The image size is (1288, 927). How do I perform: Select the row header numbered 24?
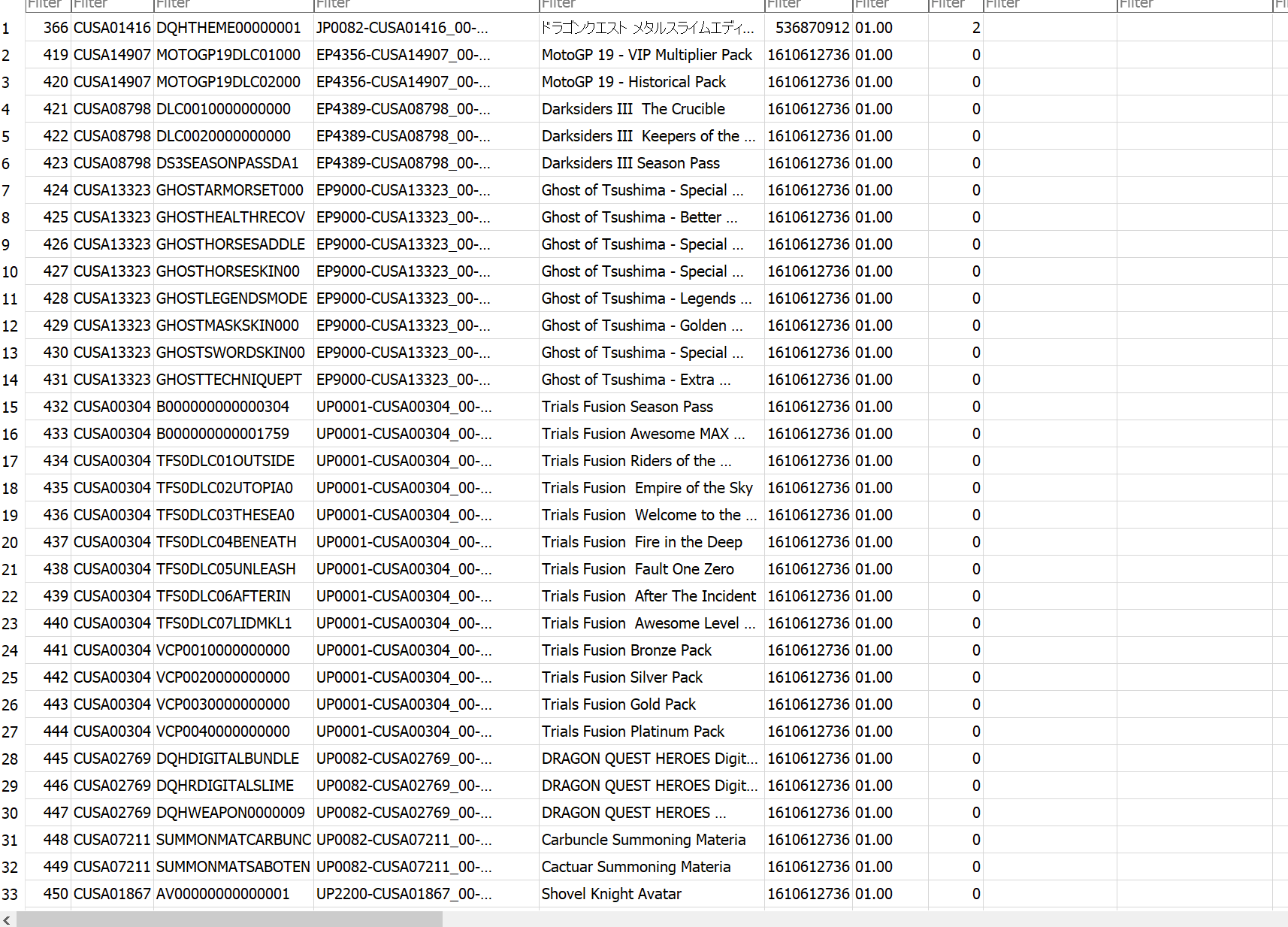point(12,650)
